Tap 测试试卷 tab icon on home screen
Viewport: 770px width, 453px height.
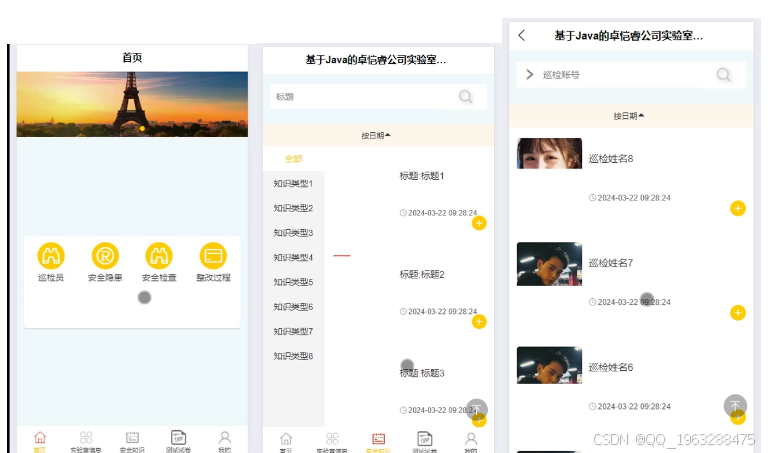click(178, 437)
